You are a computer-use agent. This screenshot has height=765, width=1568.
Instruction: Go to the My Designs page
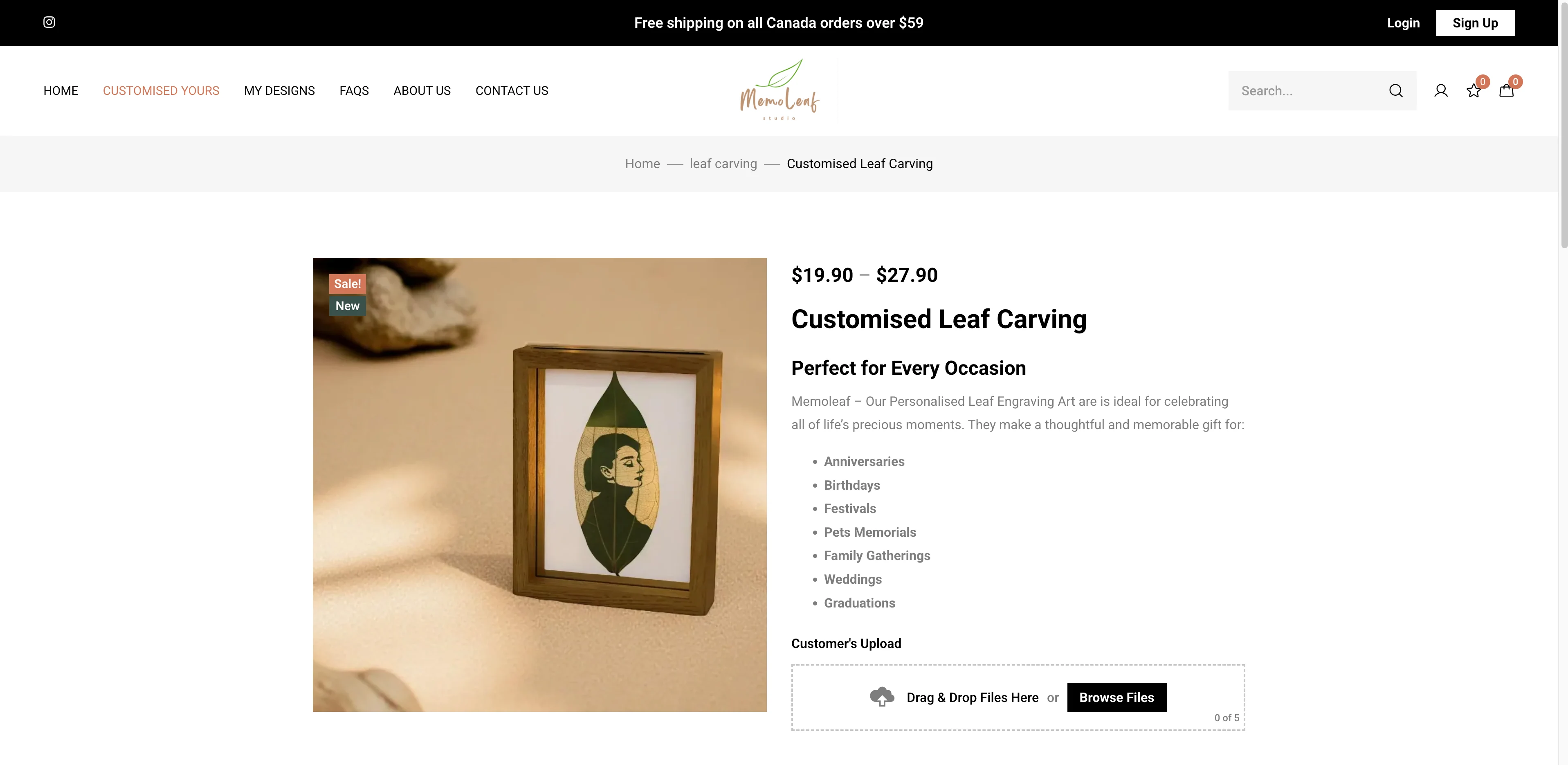point(279,91)
